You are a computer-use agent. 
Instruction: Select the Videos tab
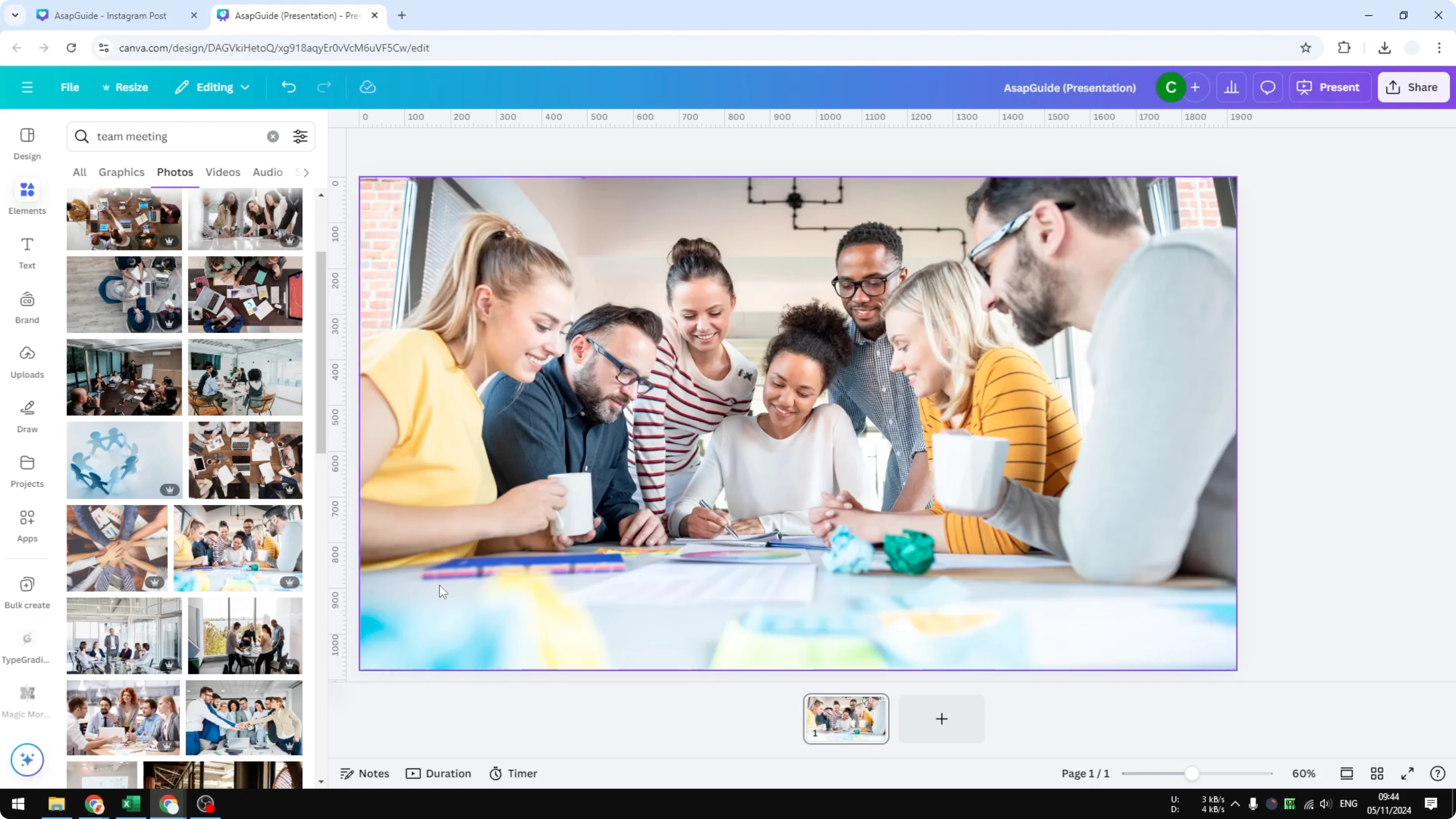coord(223,172)
